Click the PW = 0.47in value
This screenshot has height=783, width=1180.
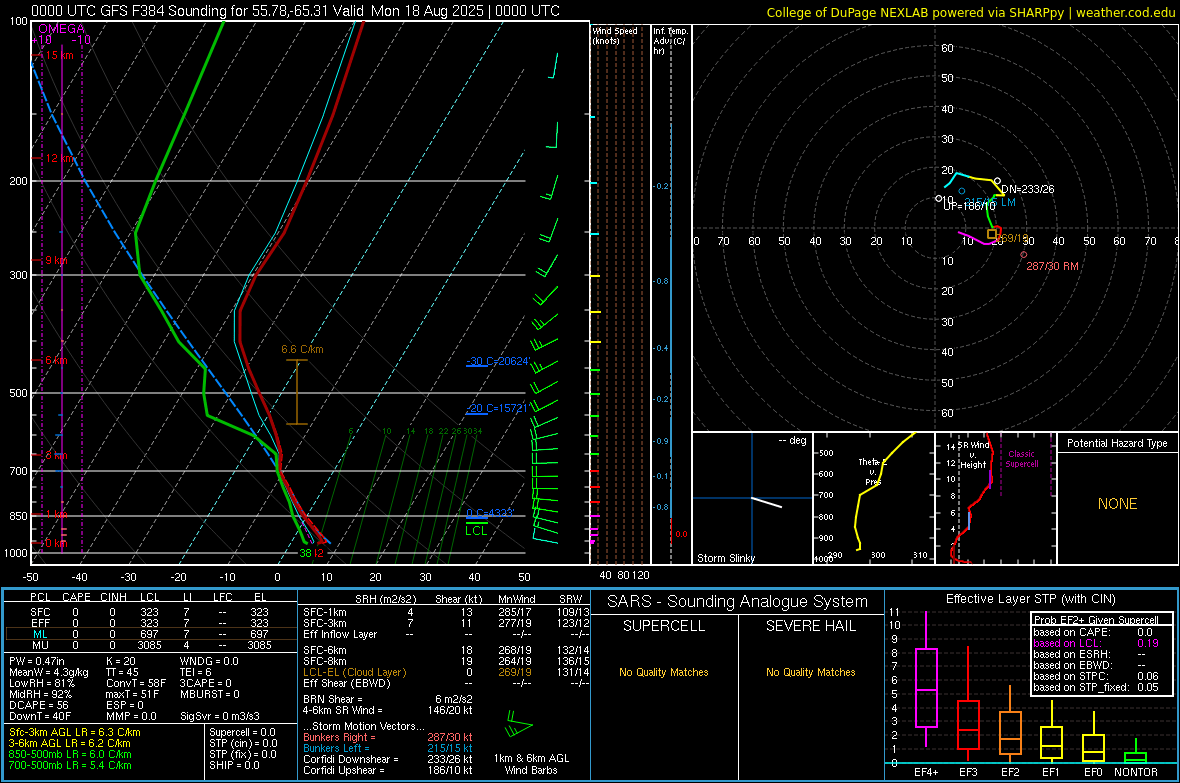pyautogui.click(x=38, y=661)
